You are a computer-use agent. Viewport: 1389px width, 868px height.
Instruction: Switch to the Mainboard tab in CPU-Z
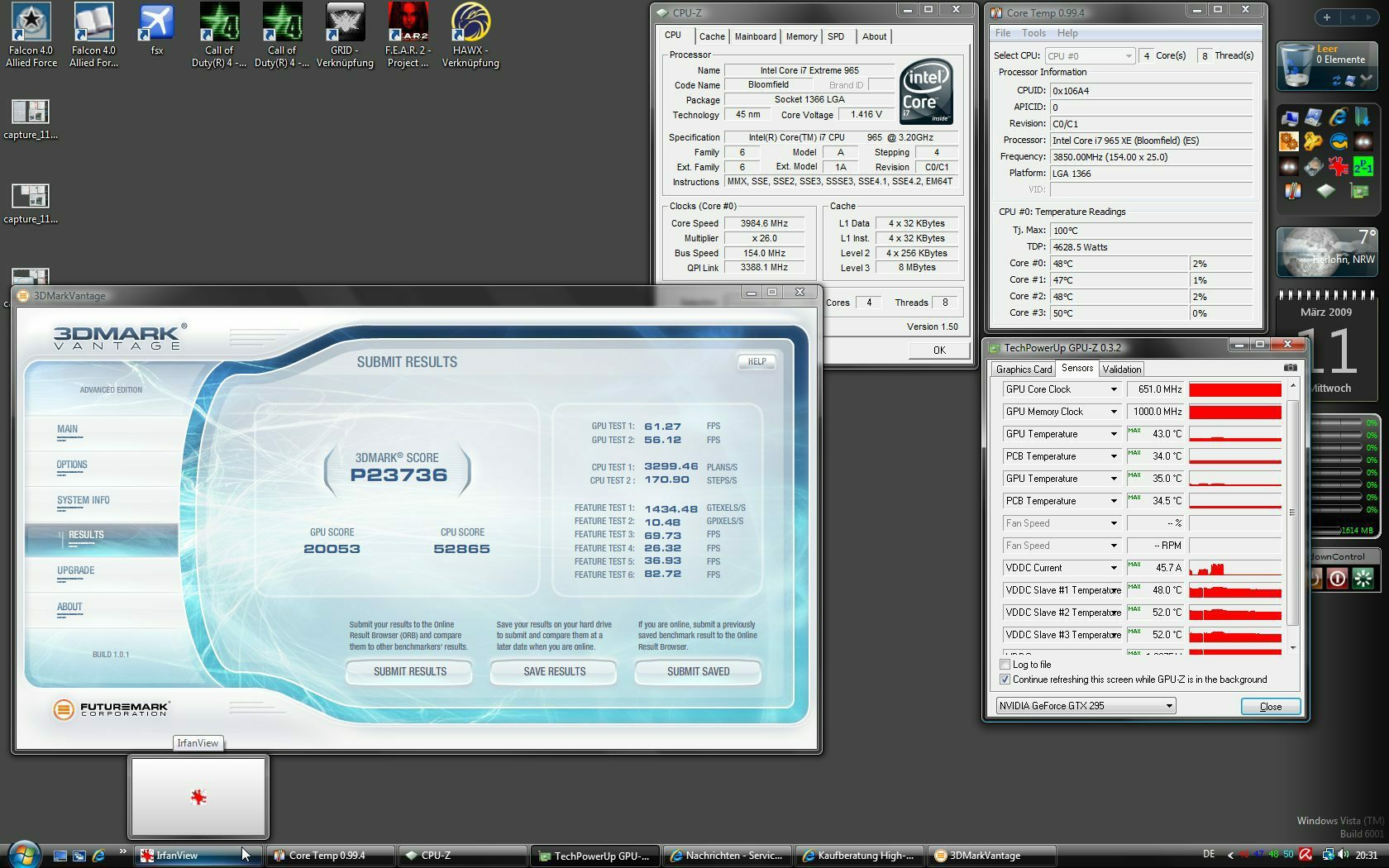(756, 36)
